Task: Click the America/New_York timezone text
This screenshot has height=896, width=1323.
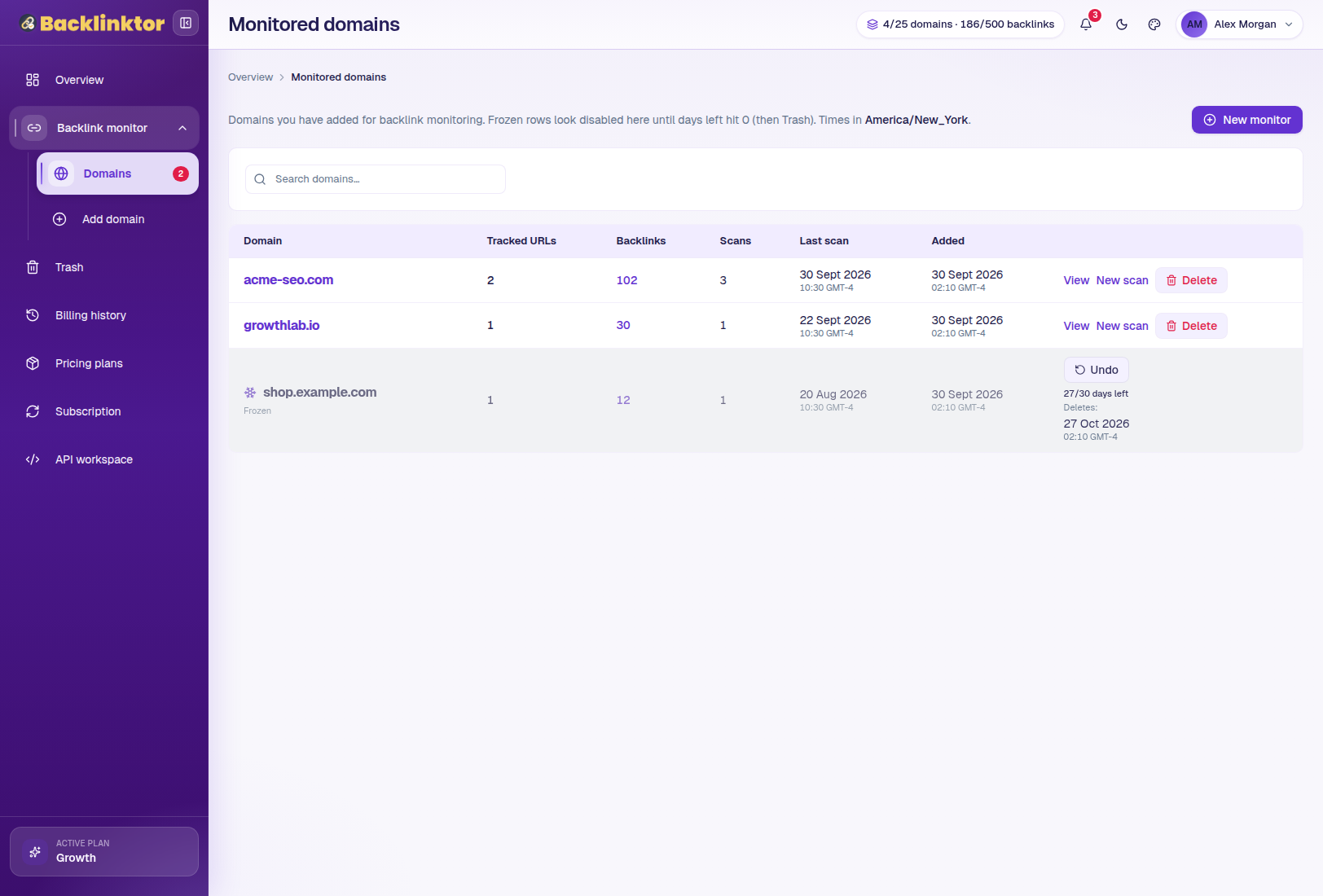Action: tap(916, 120)
